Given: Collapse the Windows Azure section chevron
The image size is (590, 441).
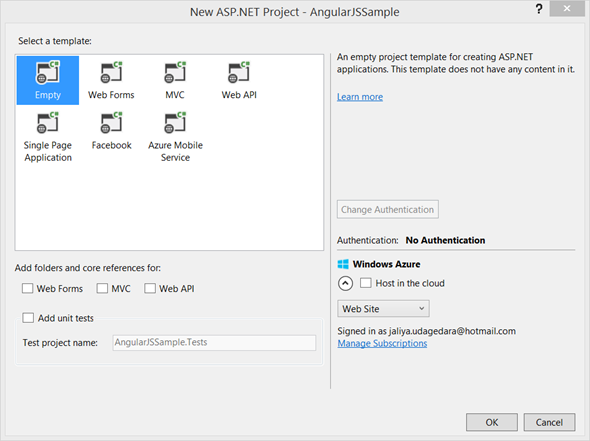Looking at the screenshot, I should pos(345,283).
